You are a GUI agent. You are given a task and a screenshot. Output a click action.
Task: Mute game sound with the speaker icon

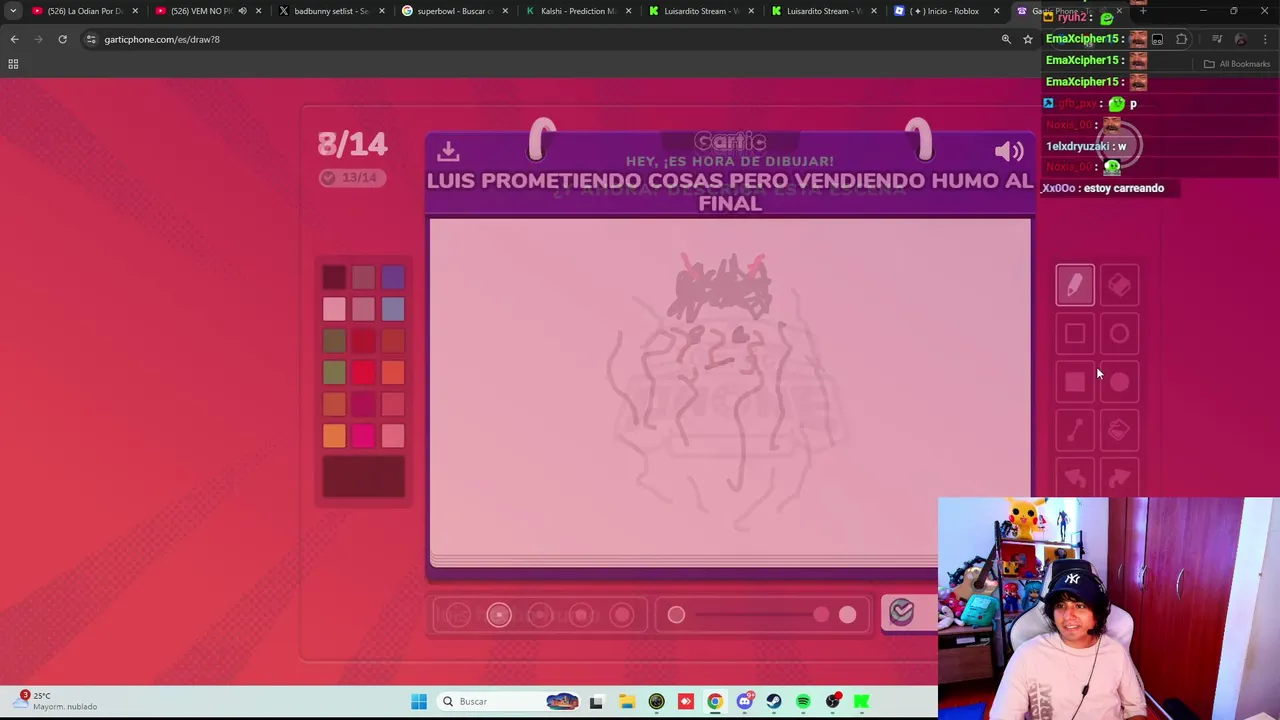(x=1009, y=151)
